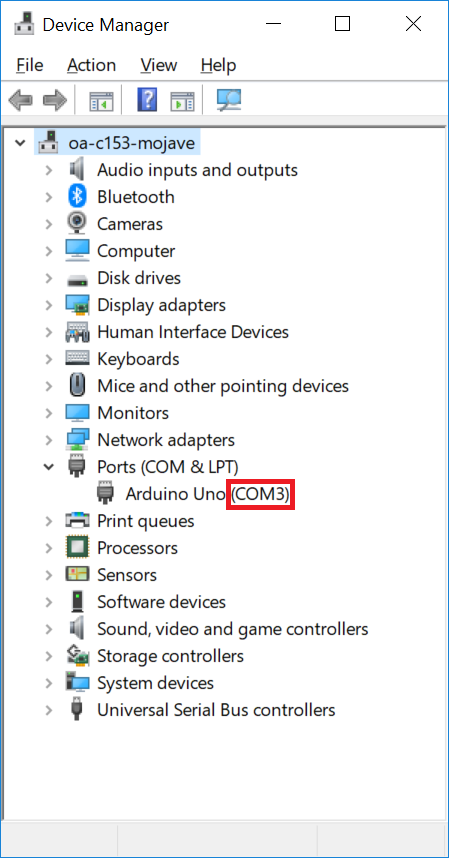Expand the Universal Serial Bus controllers node
Screen dimensions: 449x858
[x=49, y=710]
